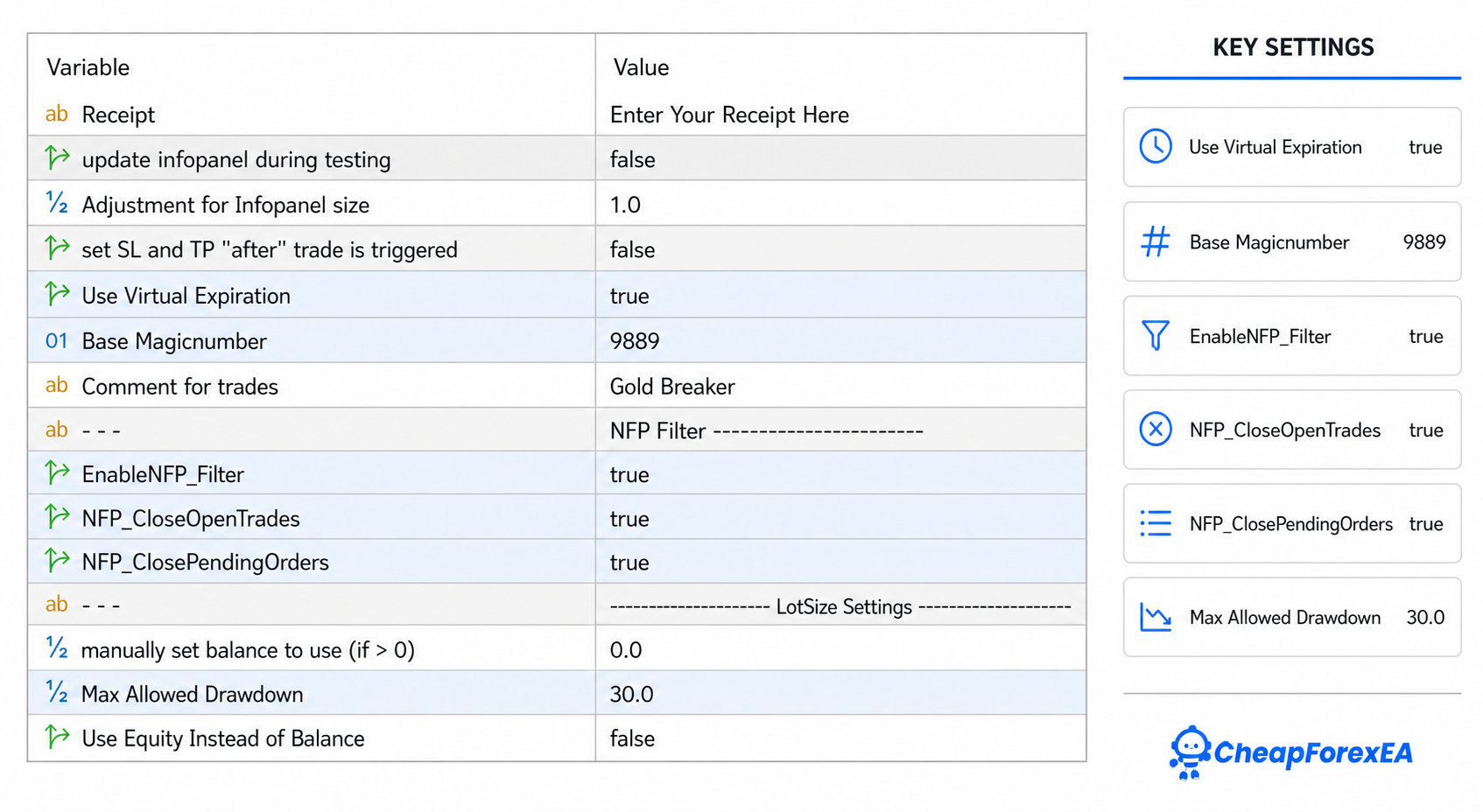Click the 9889 value in the Base Magicnumber card
This screenshot has height=812, width=1483.
click(1424, 241)
